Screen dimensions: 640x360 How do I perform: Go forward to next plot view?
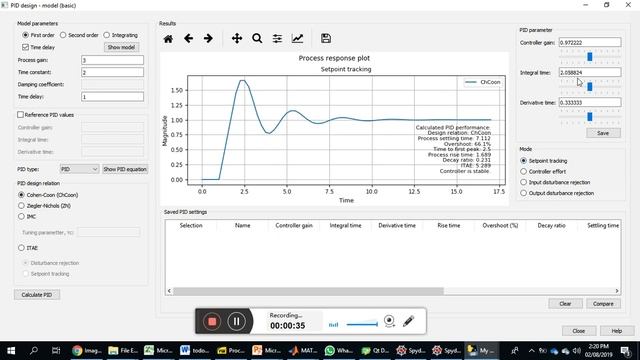[208, 39]
